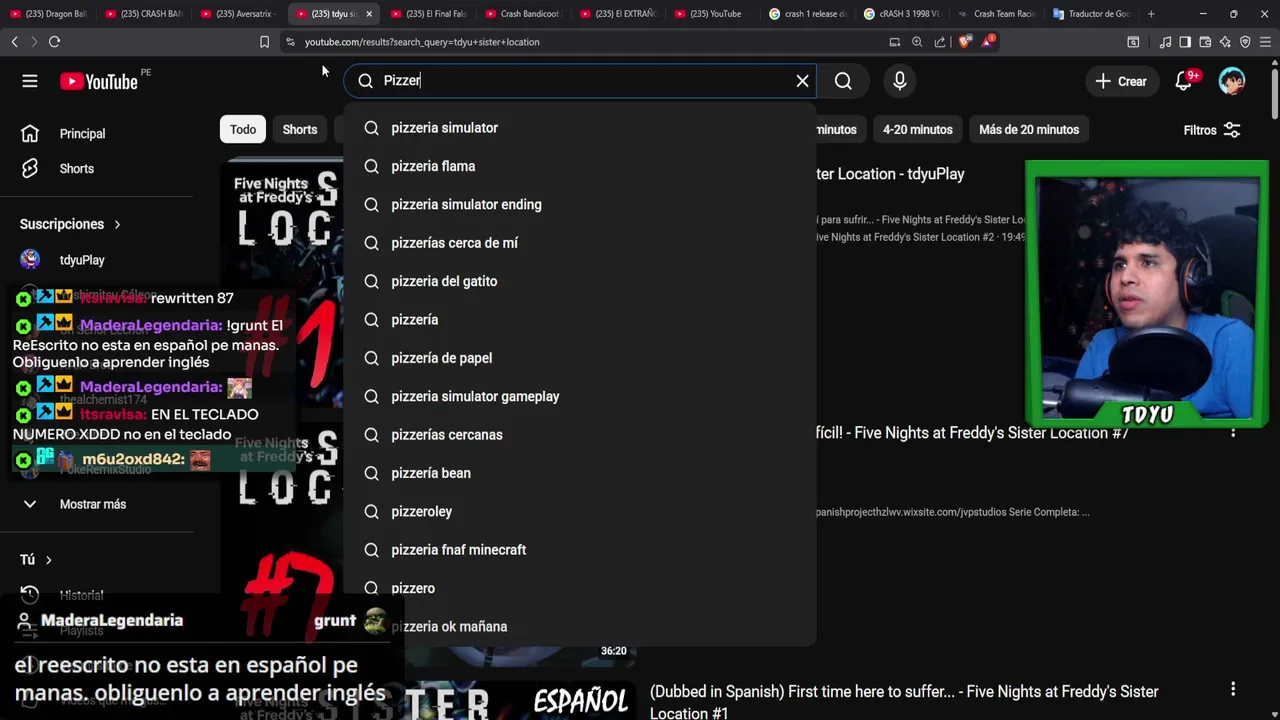Select the 4-20 minutos chip
The height and width of the screenshot is (720, 1280).
pos(917,129)
